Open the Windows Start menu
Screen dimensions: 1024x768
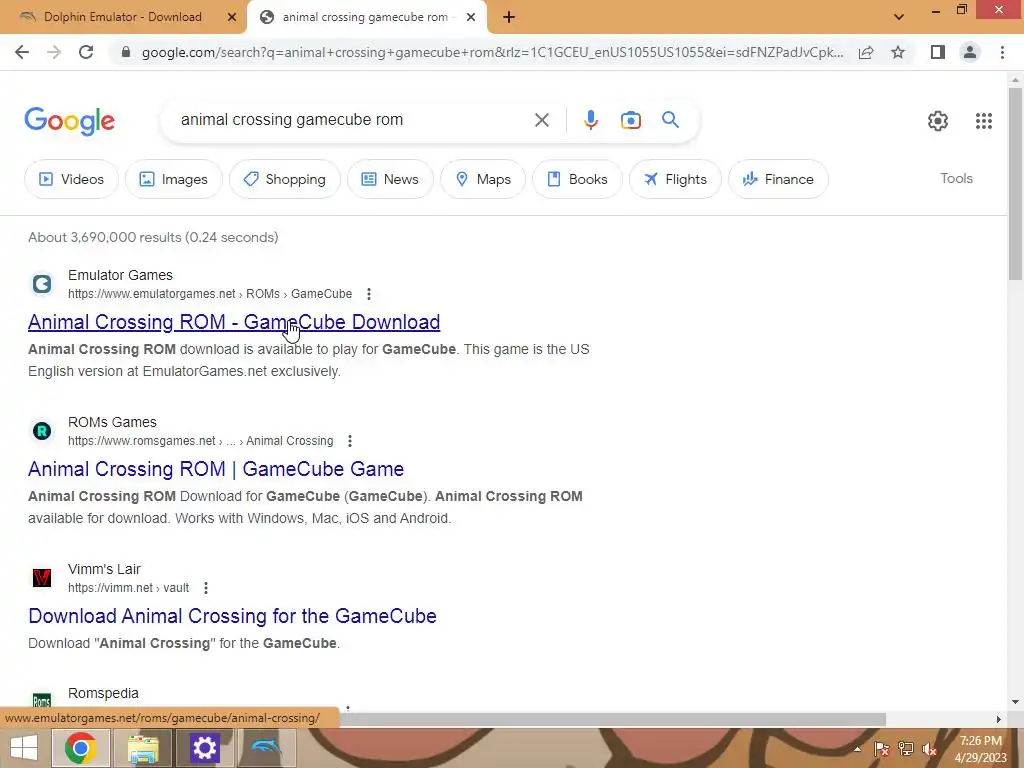pos(24,748)
